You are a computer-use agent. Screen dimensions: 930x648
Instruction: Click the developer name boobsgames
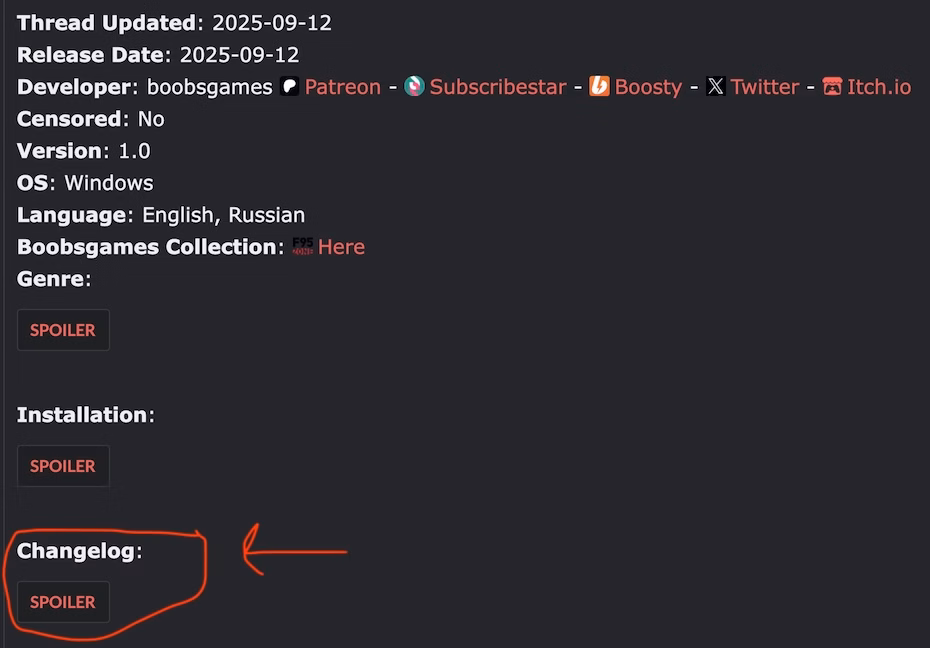coord(209,87)
